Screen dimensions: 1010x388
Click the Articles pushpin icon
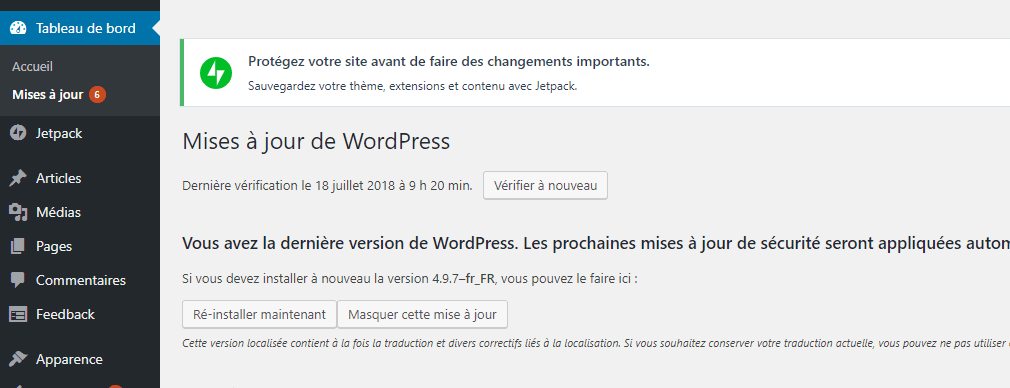tap(18, 178)
